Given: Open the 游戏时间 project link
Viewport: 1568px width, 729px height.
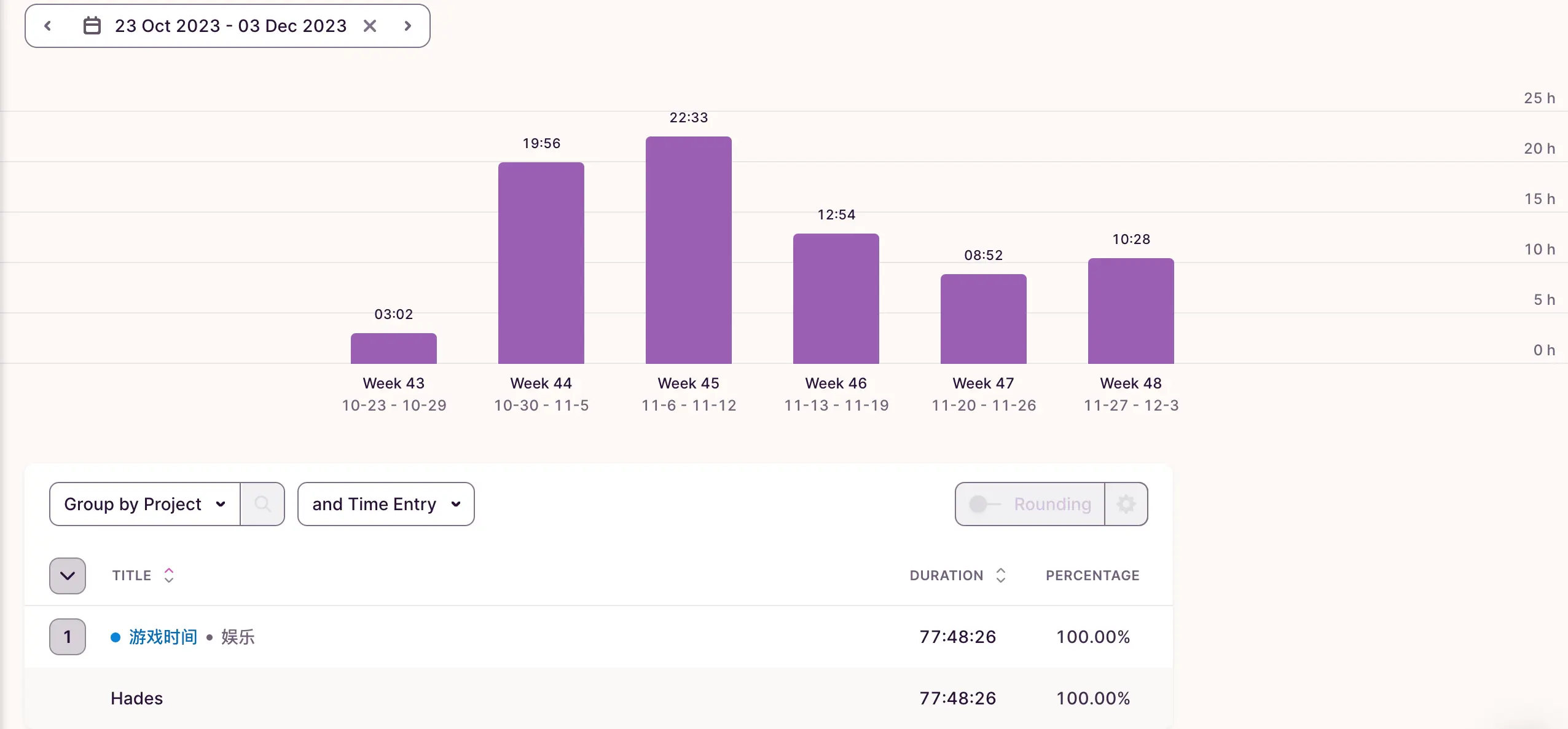Looking at the screenshot, I should pos(163,637).
